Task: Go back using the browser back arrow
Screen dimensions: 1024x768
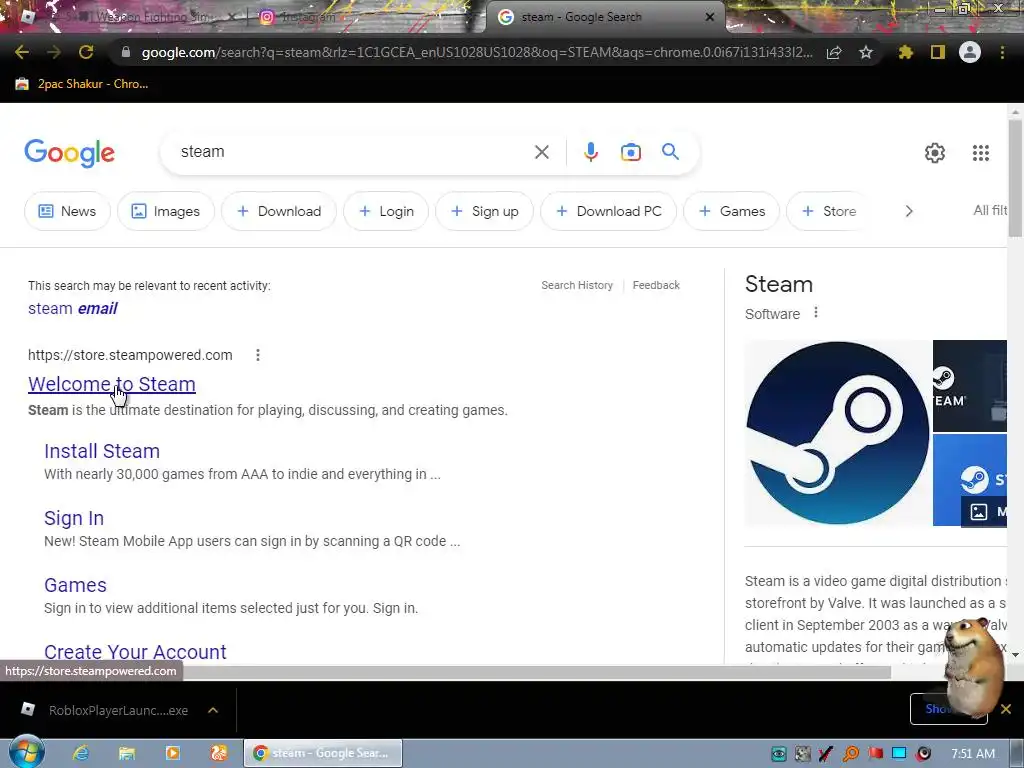Action: pos(22,52)
